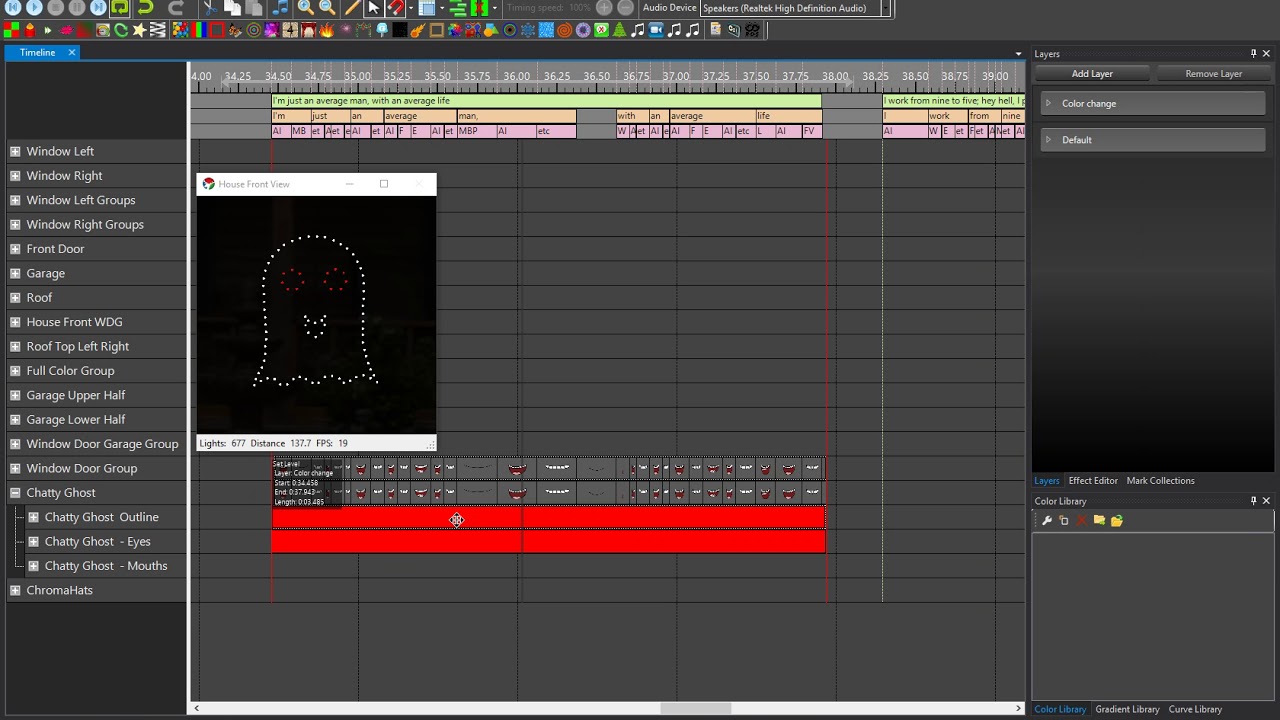Select the red magnet snap tool
Viewport: 1280px width, 720px height.
click(x=396, y=8)
